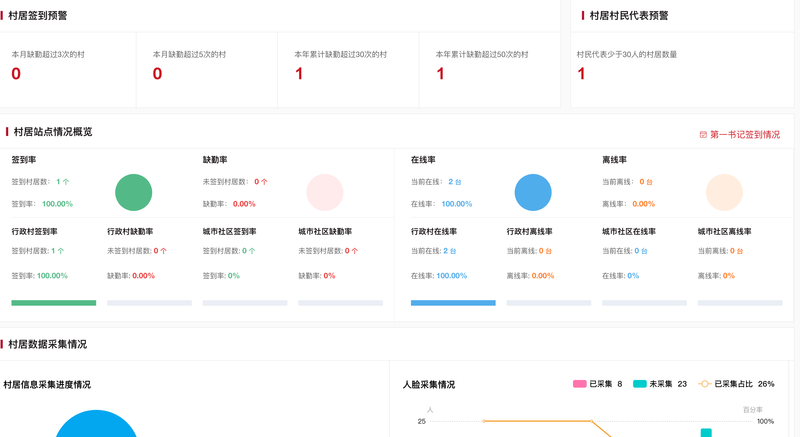Click the blue 在线率 circle chart
Image resolution: width=800 pixels, height=437 pixels.
tap(533, 192)
